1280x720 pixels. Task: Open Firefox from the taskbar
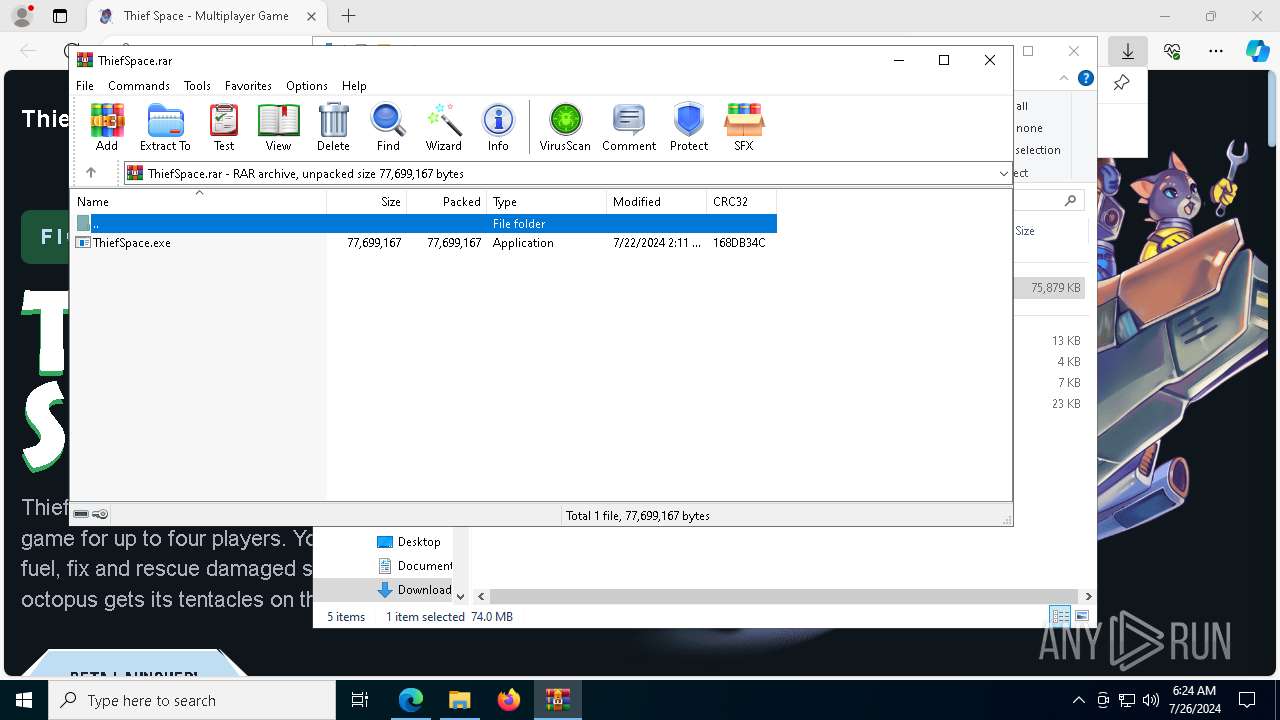509,700
